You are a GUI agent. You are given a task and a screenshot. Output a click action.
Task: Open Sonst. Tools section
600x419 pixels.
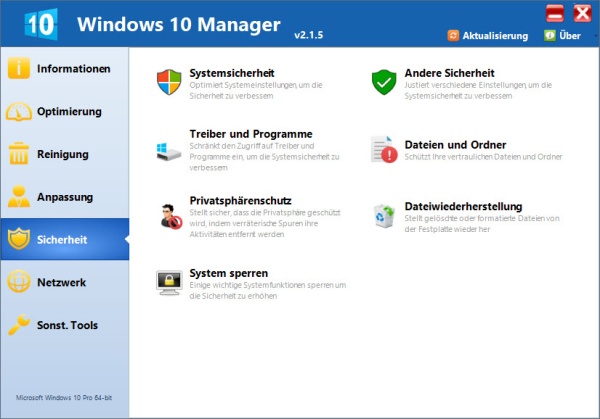pyautogui.click(x=65, y=325)
